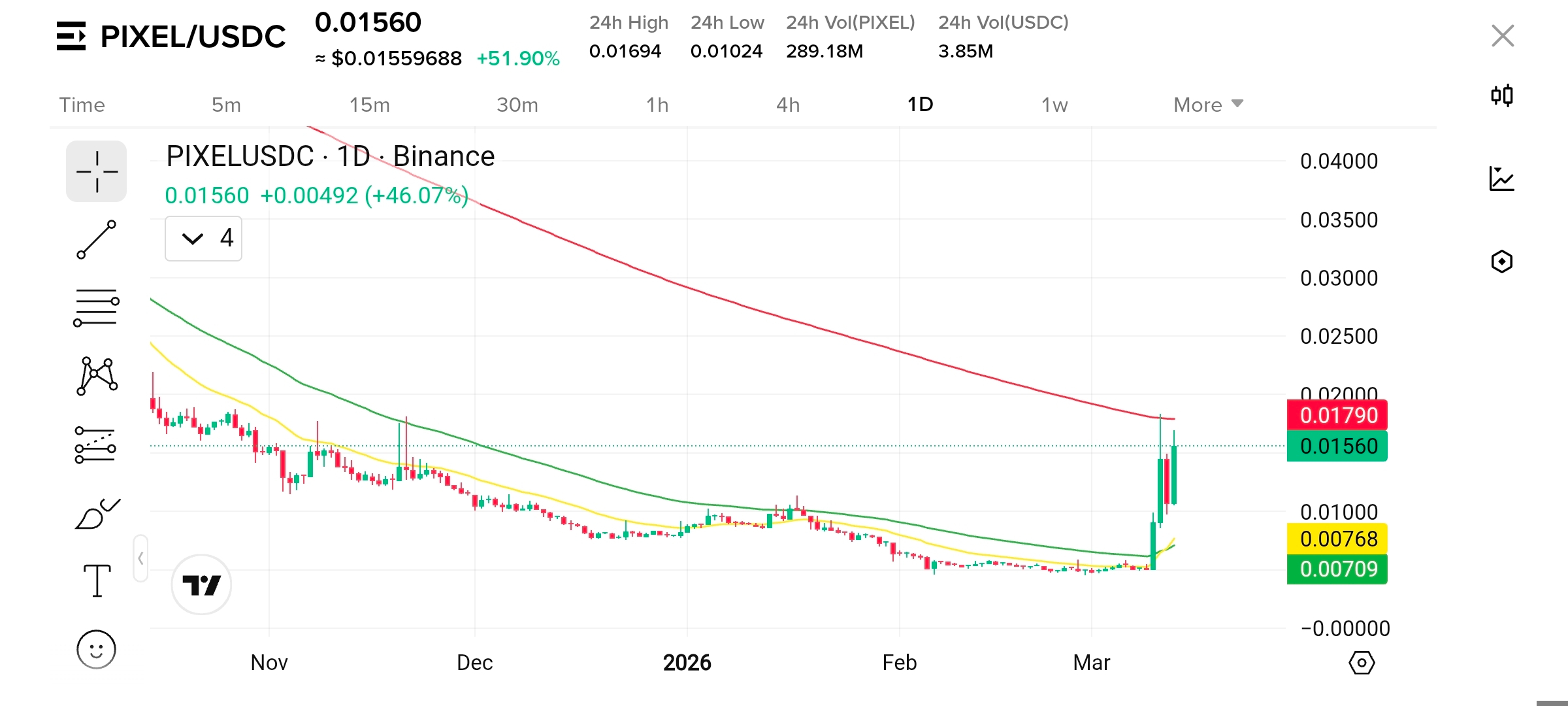Open technical indicators chart icon
The height and width of the screenshot is (706, 1568).
click(x=1502, y=178)
